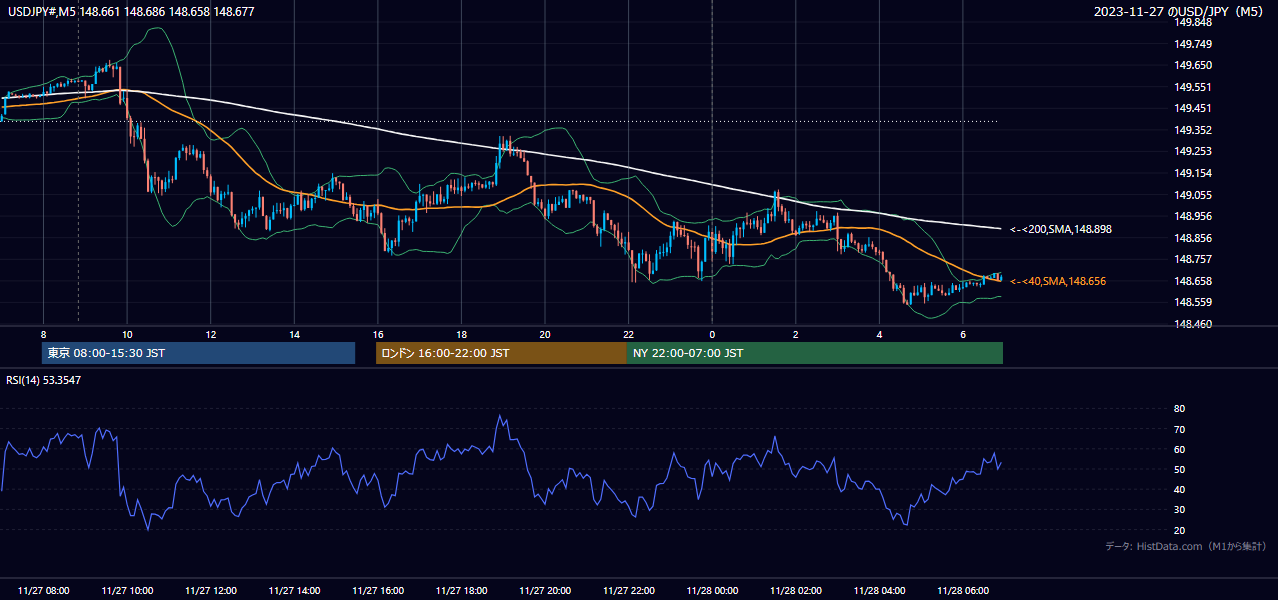1278x600 pixels.
Task: Click price axis label 148.658
Action: [1194, 281]
